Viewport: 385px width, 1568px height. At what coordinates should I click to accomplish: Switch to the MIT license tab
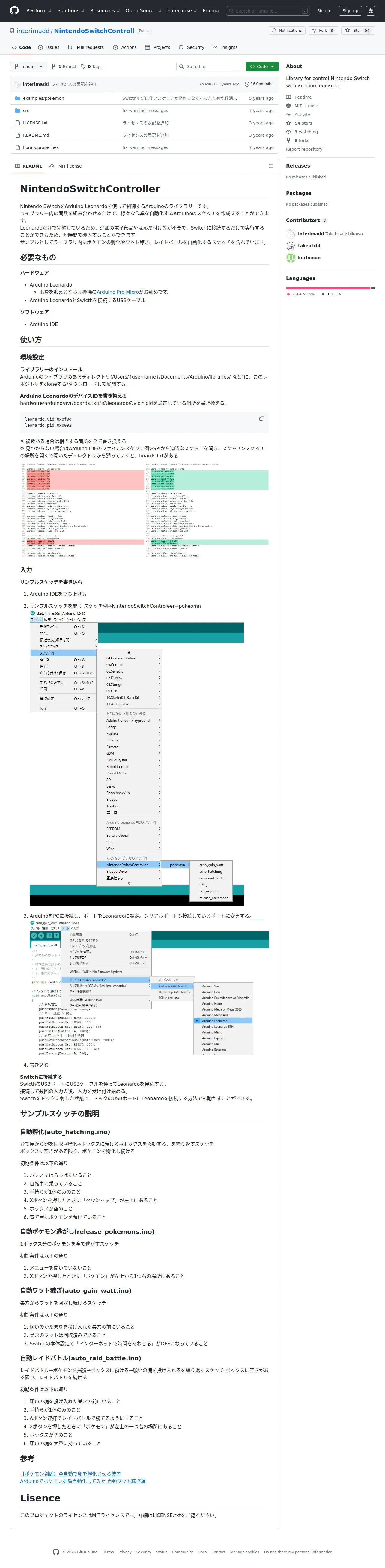[x=66, y=166]
